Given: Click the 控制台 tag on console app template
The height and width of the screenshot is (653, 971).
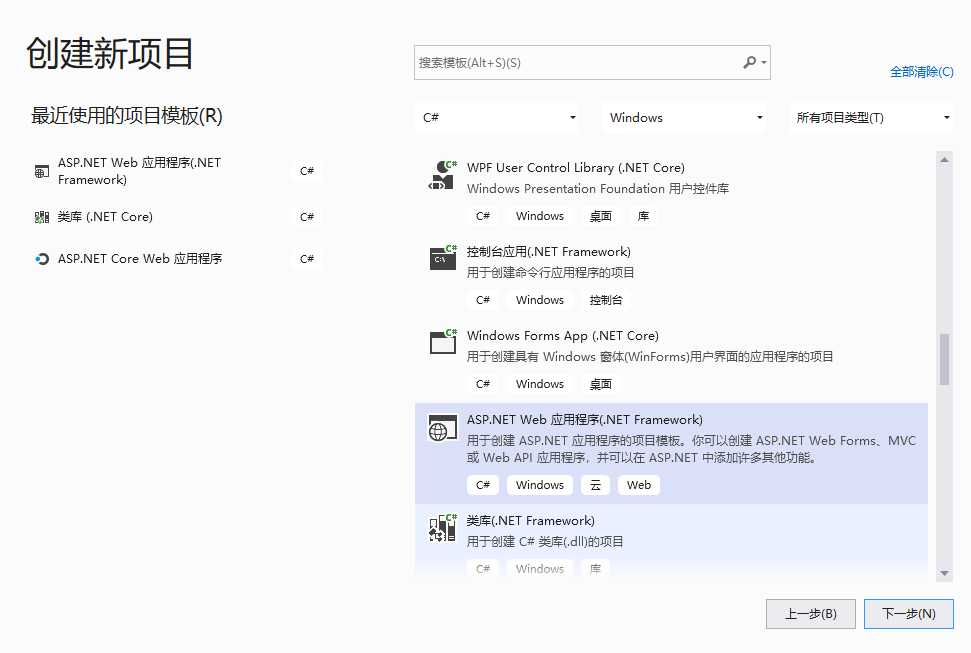Looking at the screenshot, I should (606, 300).
